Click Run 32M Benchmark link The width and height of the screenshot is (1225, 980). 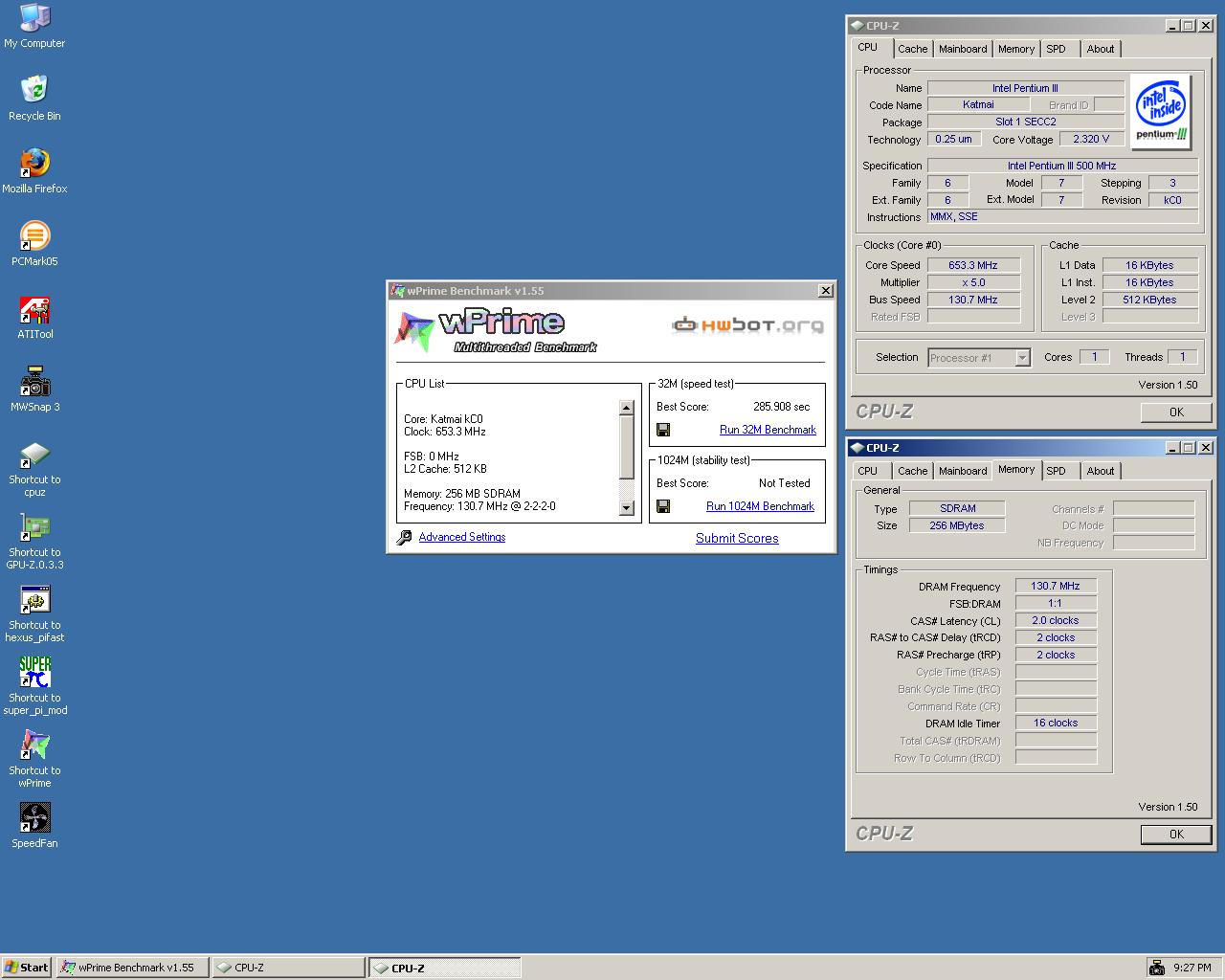point(768,430)
